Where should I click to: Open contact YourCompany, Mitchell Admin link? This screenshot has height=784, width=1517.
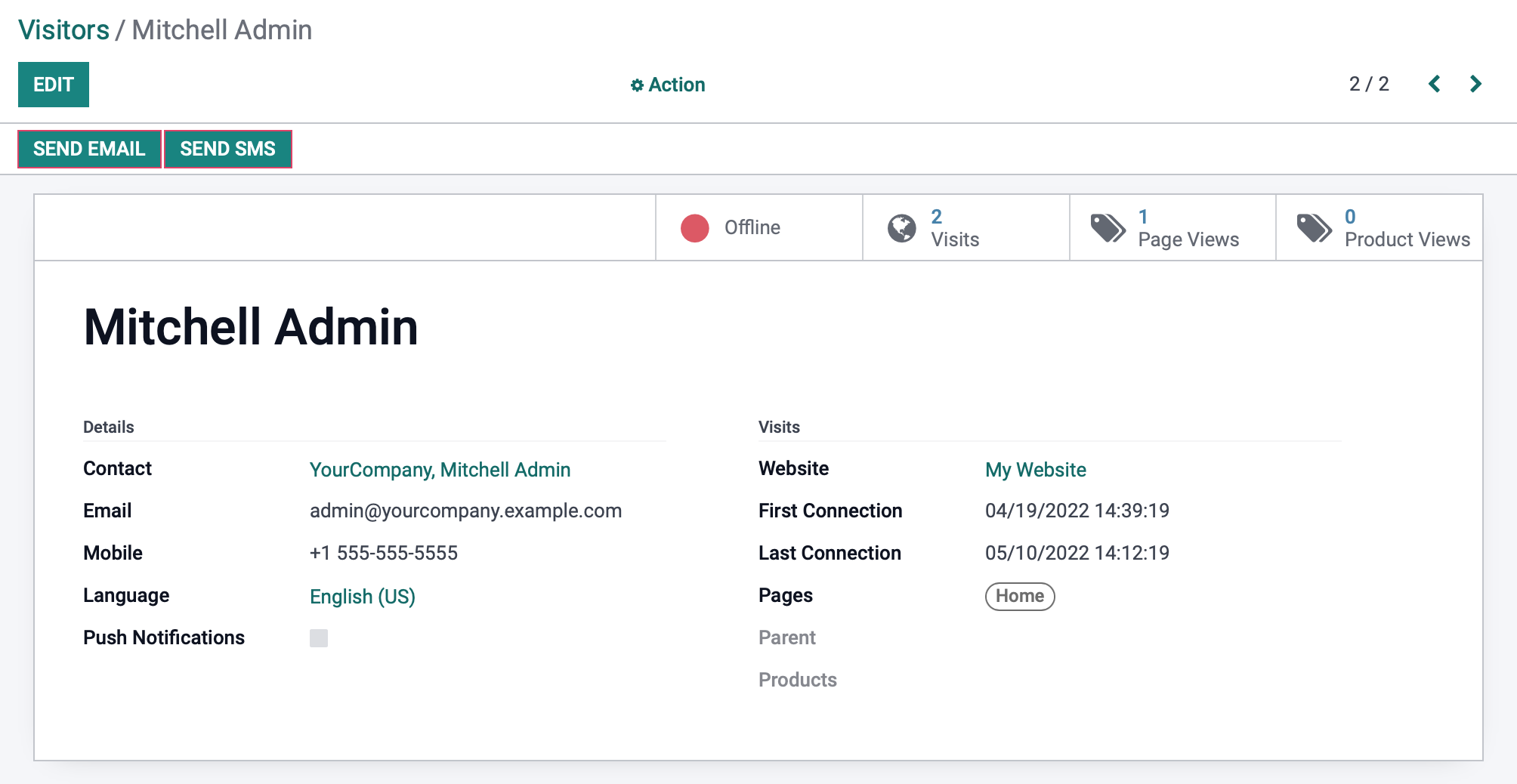point(440,470)
